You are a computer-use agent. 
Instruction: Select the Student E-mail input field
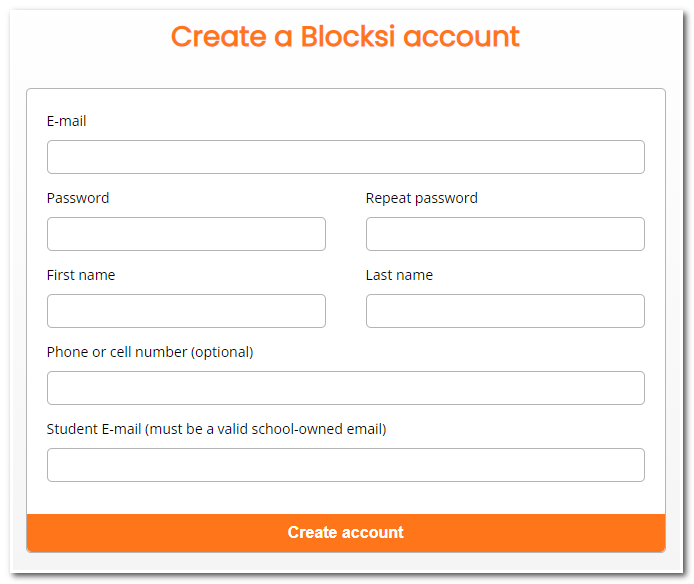pos(345,465)
